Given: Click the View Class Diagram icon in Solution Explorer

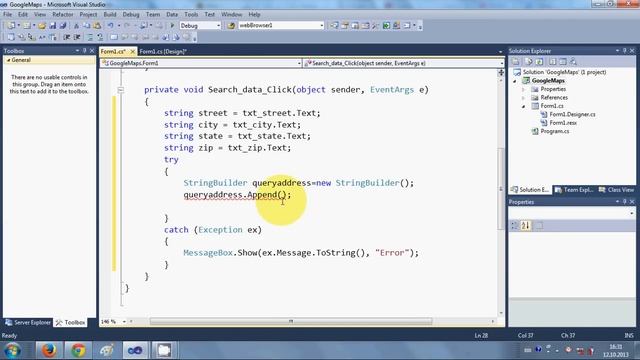Looking at the screenshot, I should pos(573,62).
